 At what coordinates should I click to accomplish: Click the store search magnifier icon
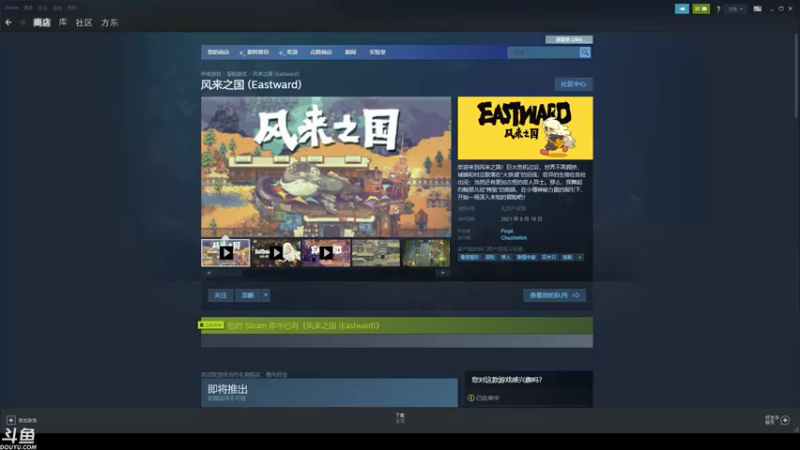click(585, 52)
